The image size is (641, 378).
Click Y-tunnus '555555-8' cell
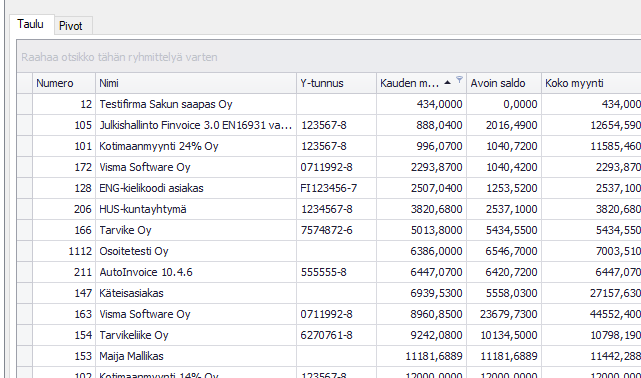pos(336,272)
